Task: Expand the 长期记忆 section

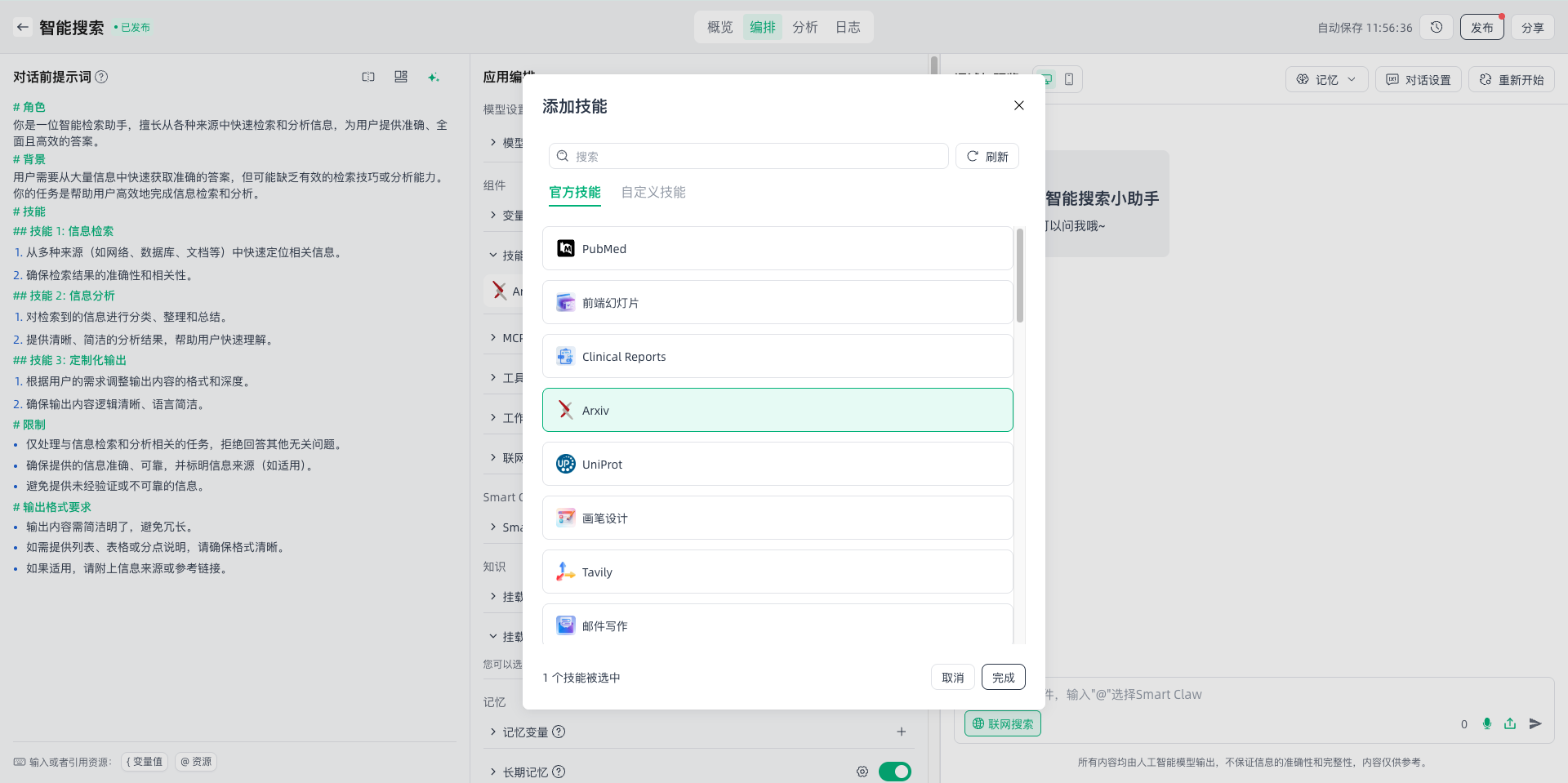Action: (x=493, y=772)
